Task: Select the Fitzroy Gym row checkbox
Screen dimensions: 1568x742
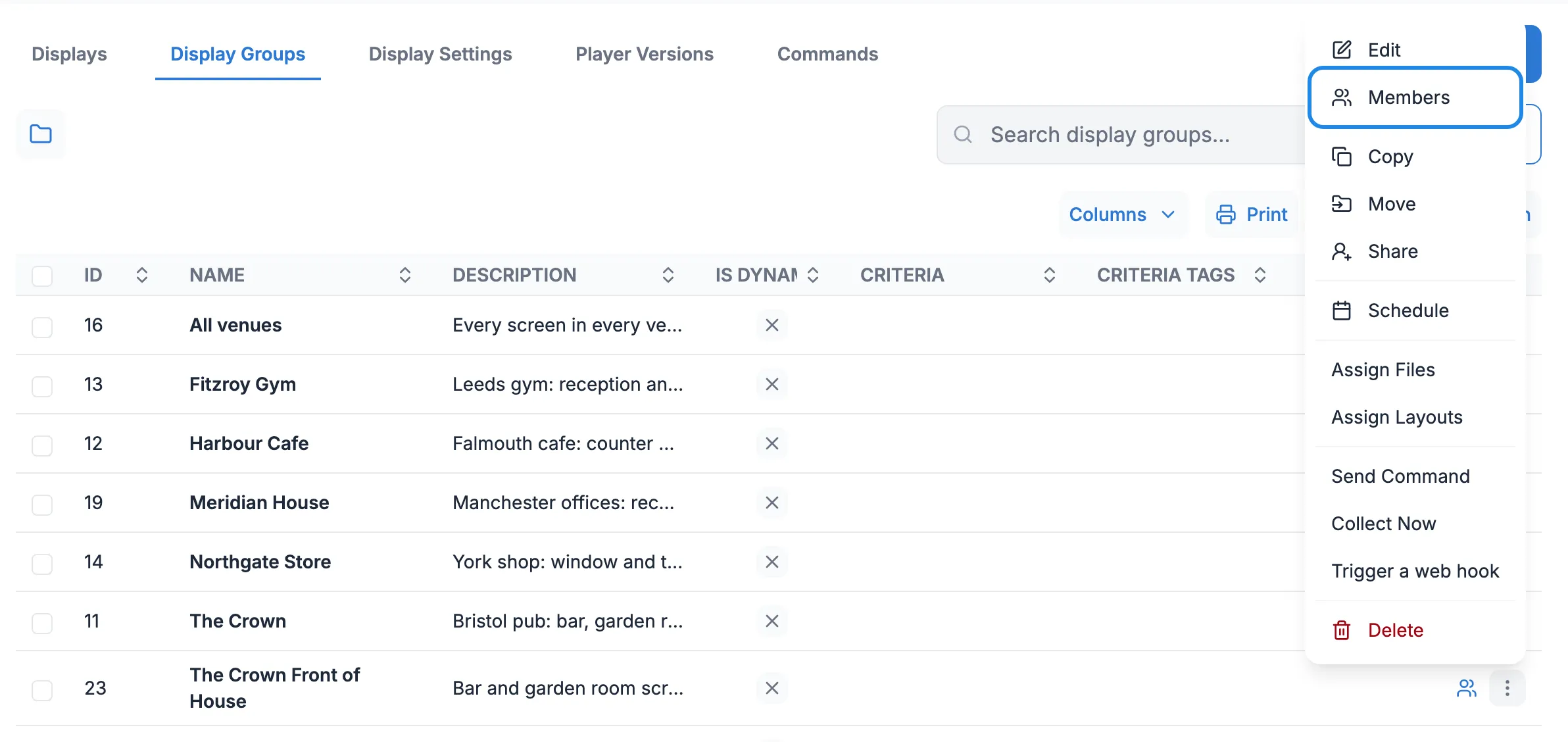Action: [42, 386]
